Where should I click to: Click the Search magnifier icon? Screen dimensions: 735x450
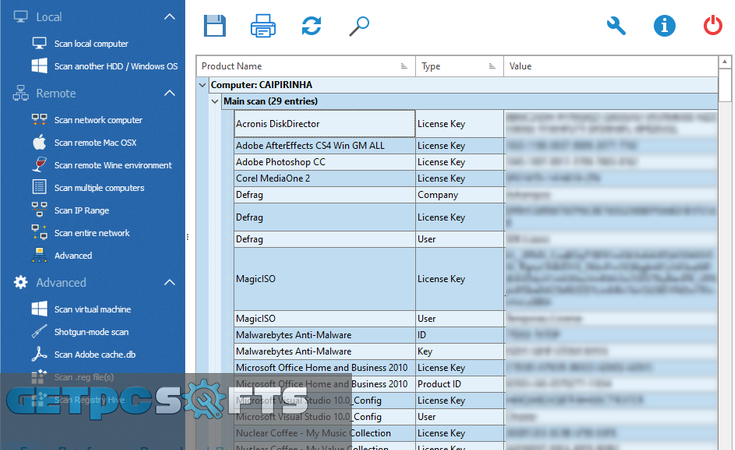coord(360,26)
